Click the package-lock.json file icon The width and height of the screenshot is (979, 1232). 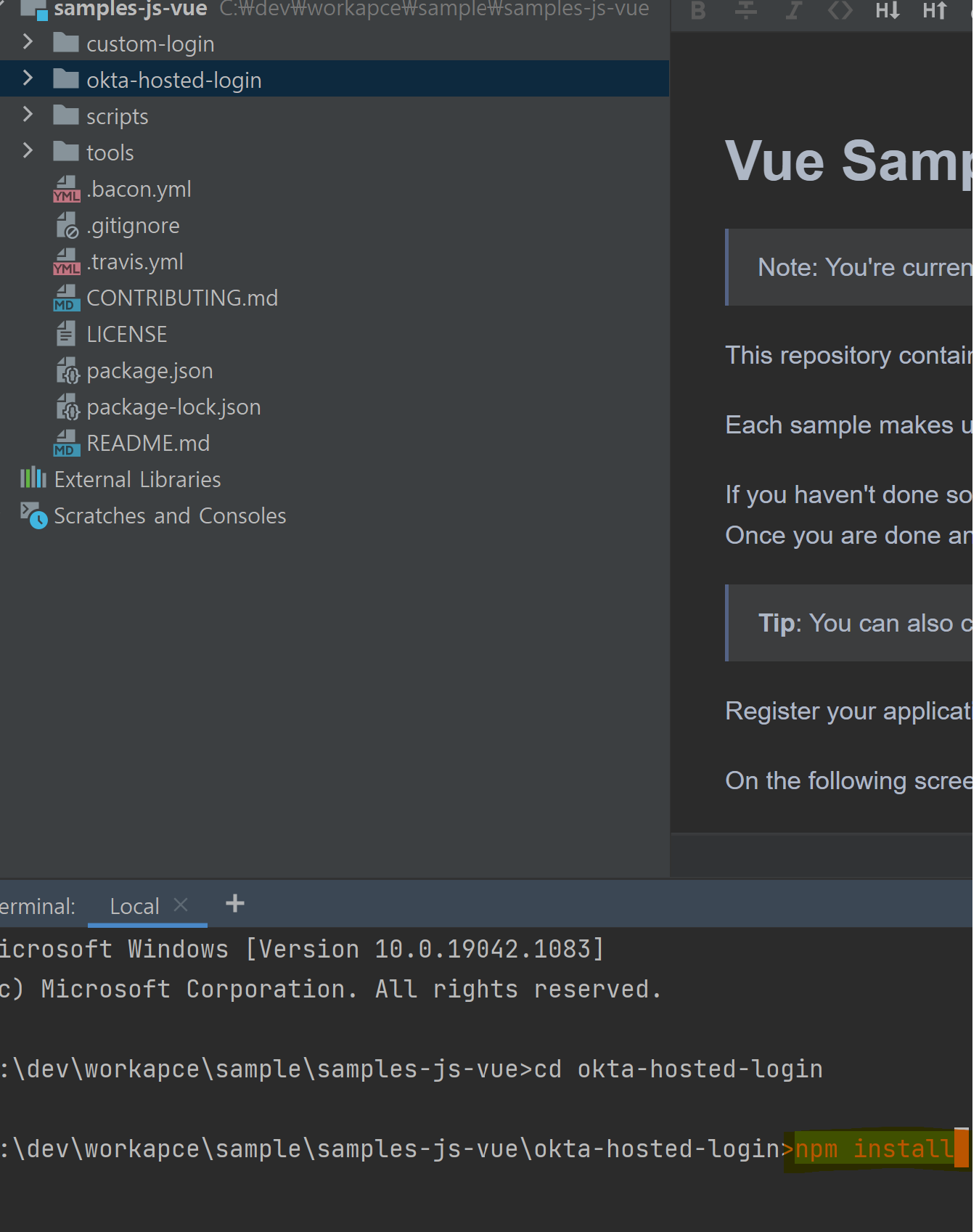pos(67,407)
